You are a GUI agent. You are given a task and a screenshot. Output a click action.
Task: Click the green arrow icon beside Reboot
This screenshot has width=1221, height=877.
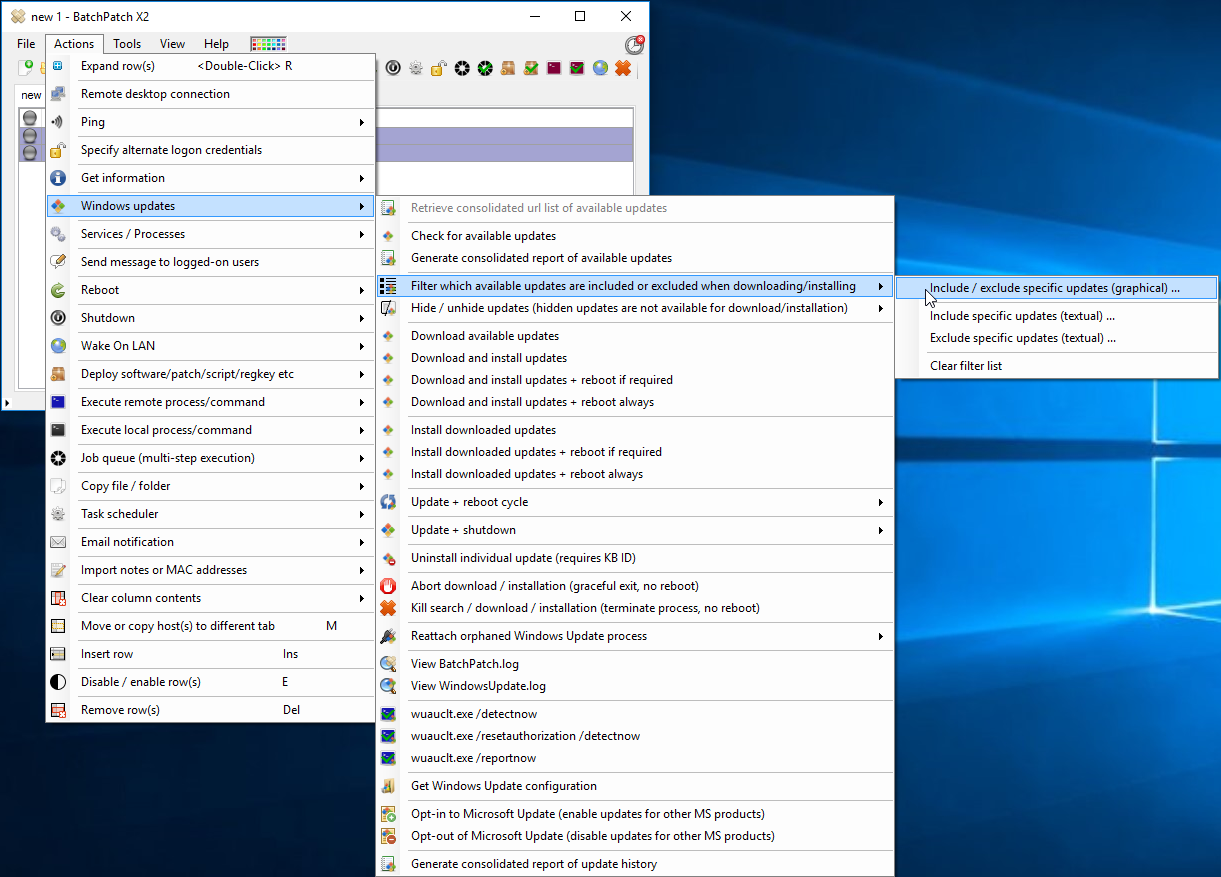(59, 290)
